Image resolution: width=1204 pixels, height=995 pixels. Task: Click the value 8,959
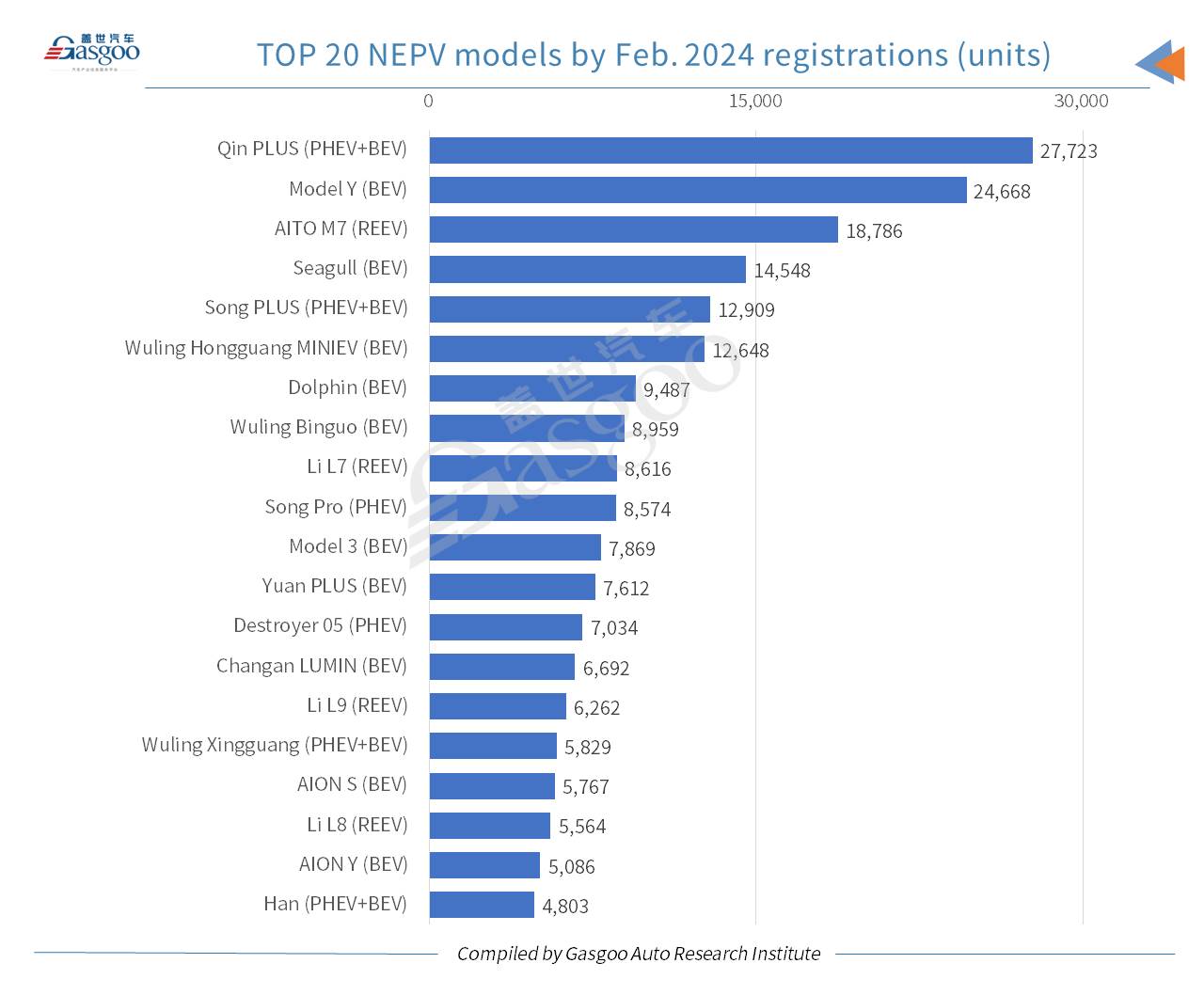655,430
